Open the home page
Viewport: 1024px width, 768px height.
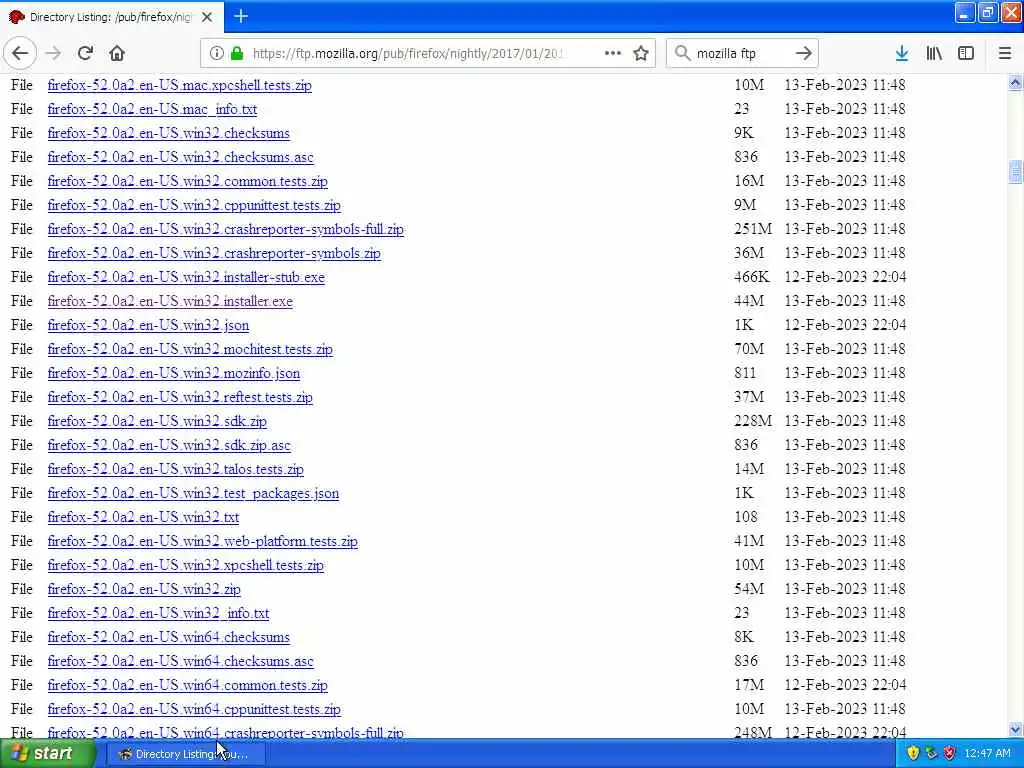(x=117, y=53)
